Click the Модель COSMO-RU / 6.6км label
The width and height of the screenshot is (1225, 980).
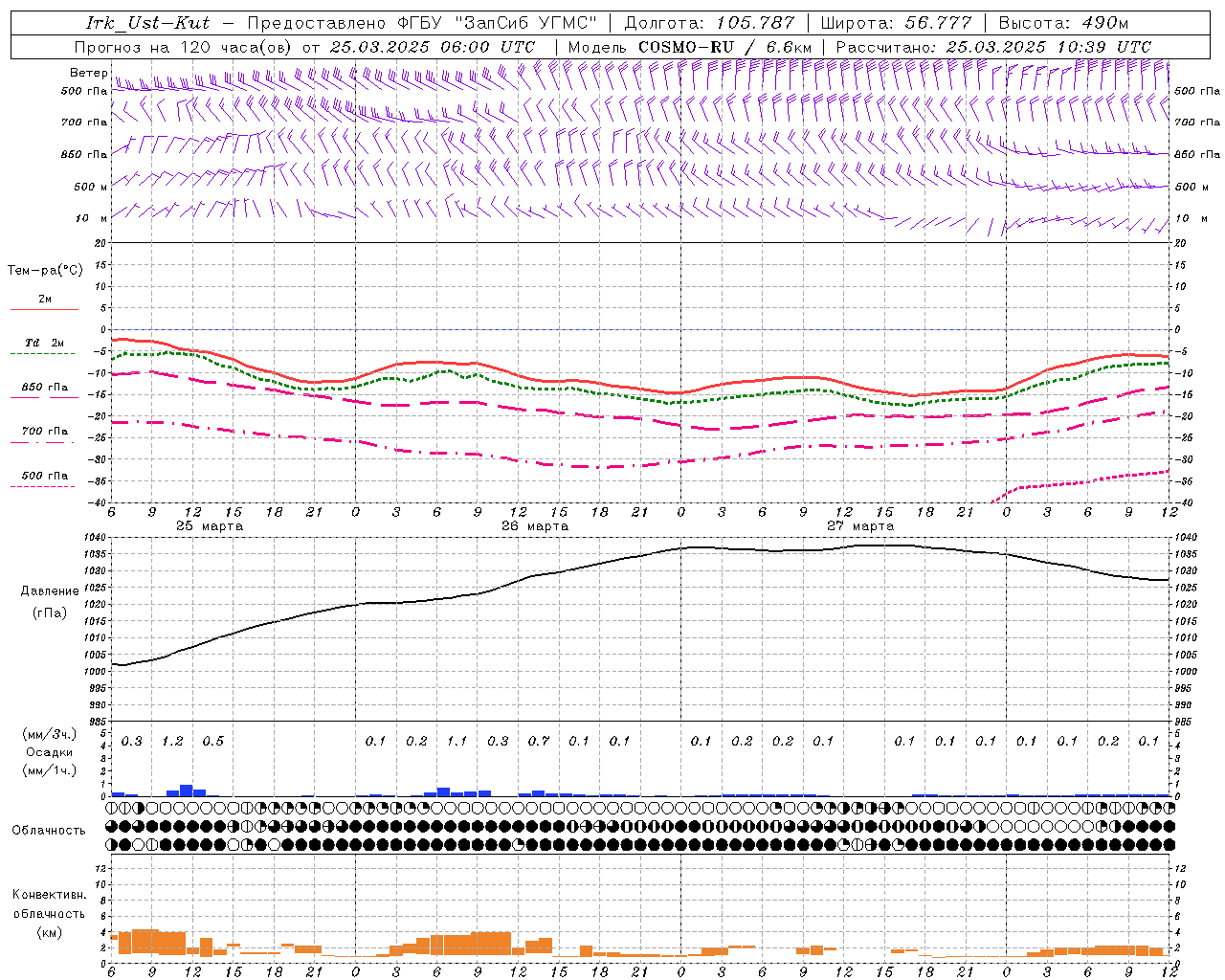click(x=689, y=47)
